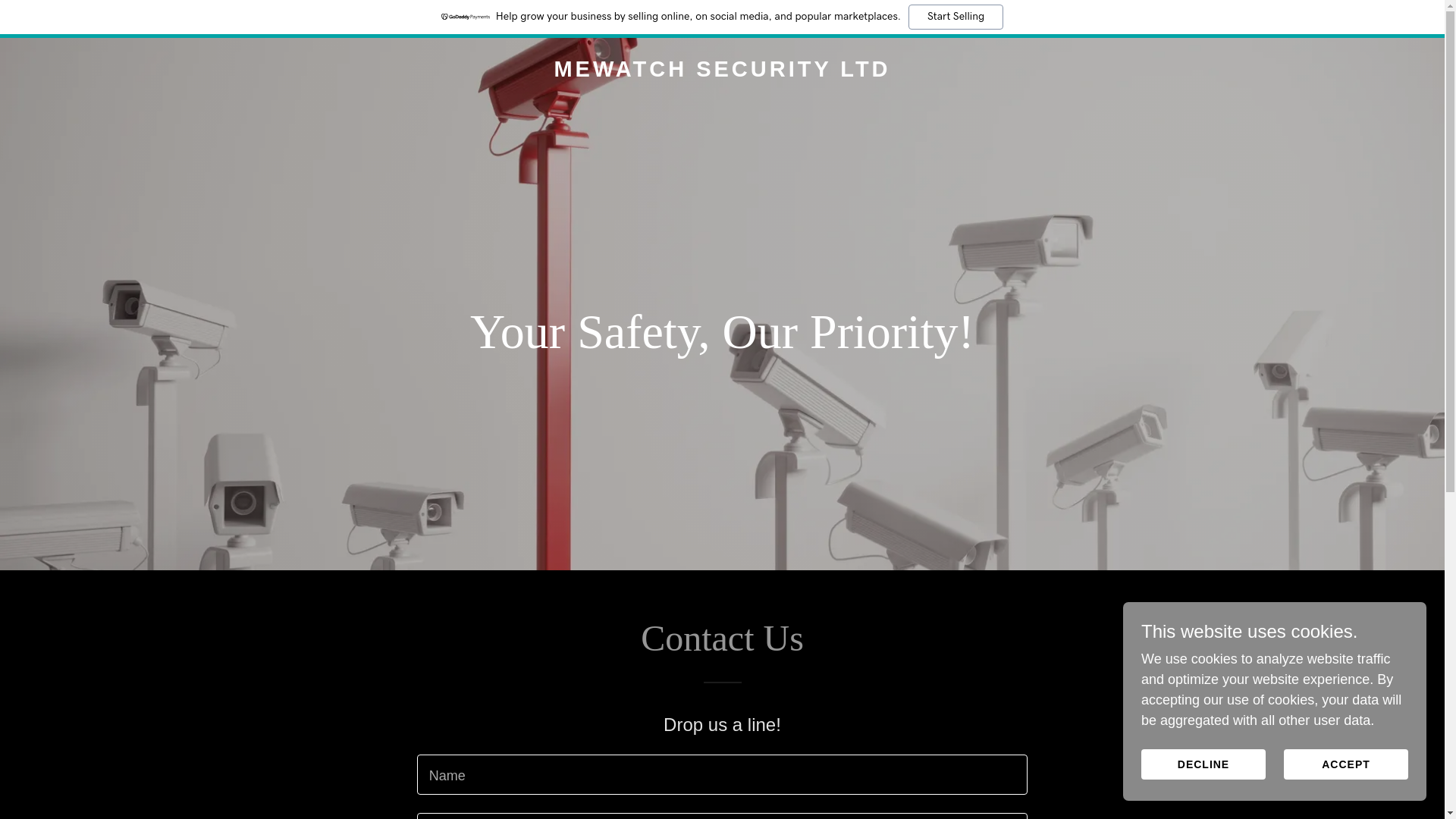The image size is (1456, 819).
Task: Click the Start Selling button
Action: tap(955, 17)
